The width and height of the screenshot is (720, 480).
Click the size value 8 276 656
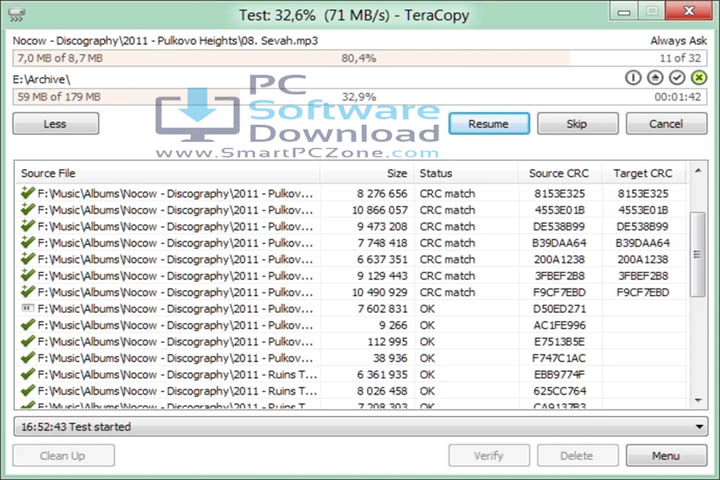382,193
